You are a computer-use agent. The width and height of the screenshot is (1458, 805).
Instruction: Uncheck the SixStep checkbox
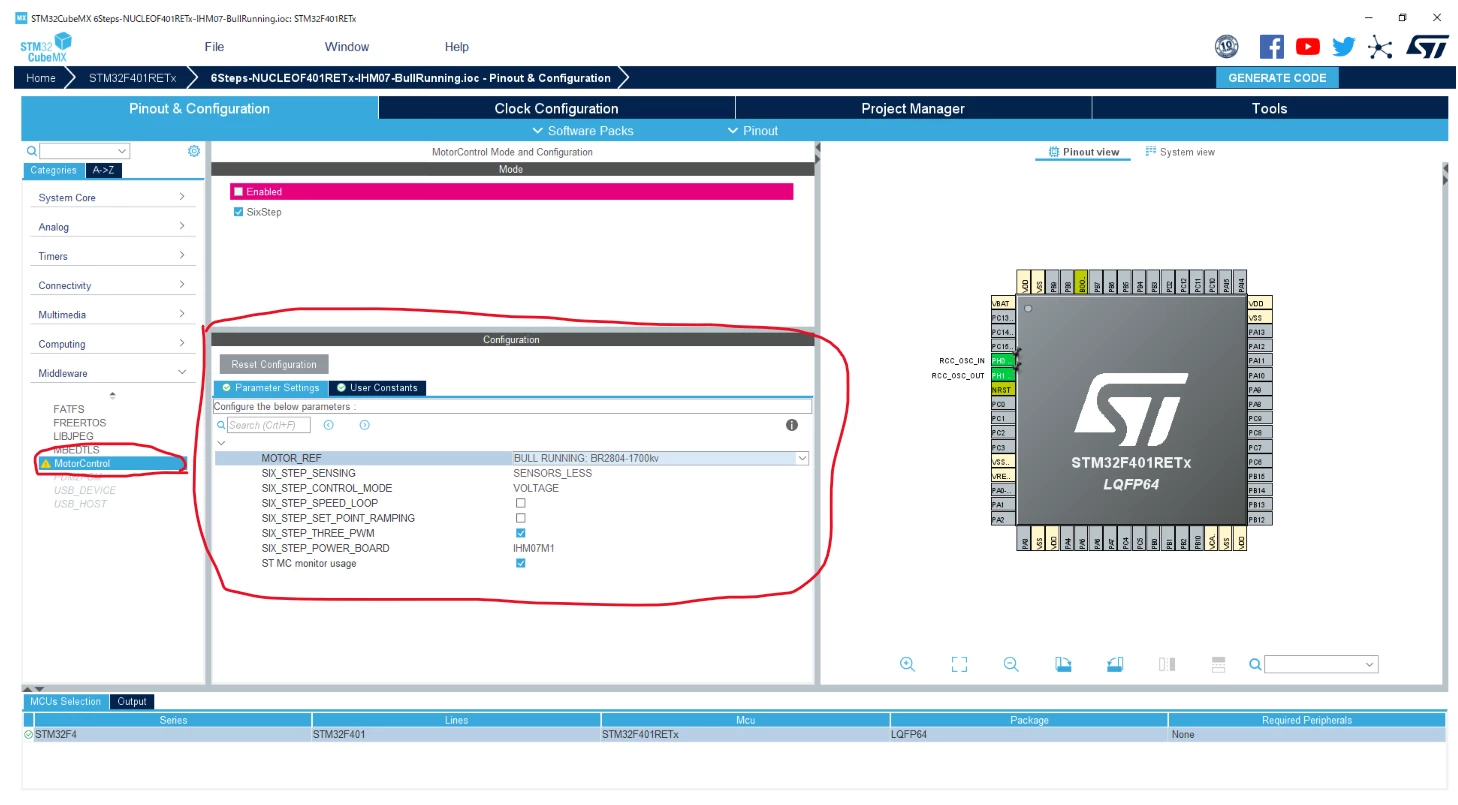point(238,212)
